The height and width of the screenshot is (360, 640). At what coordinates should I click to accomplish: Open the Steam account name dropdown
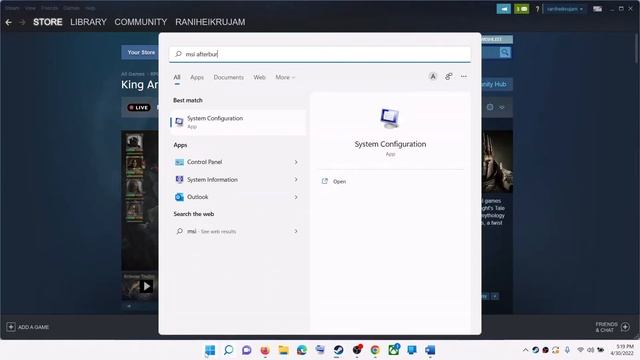[564, 9]
